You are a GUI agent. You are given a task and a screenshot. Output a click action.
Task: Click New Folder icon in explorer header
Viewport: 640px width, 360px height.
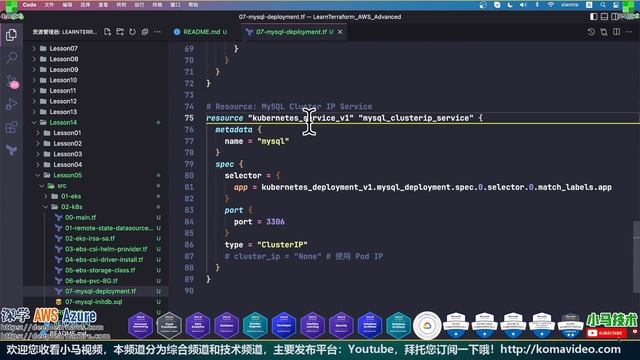(120, 32)
